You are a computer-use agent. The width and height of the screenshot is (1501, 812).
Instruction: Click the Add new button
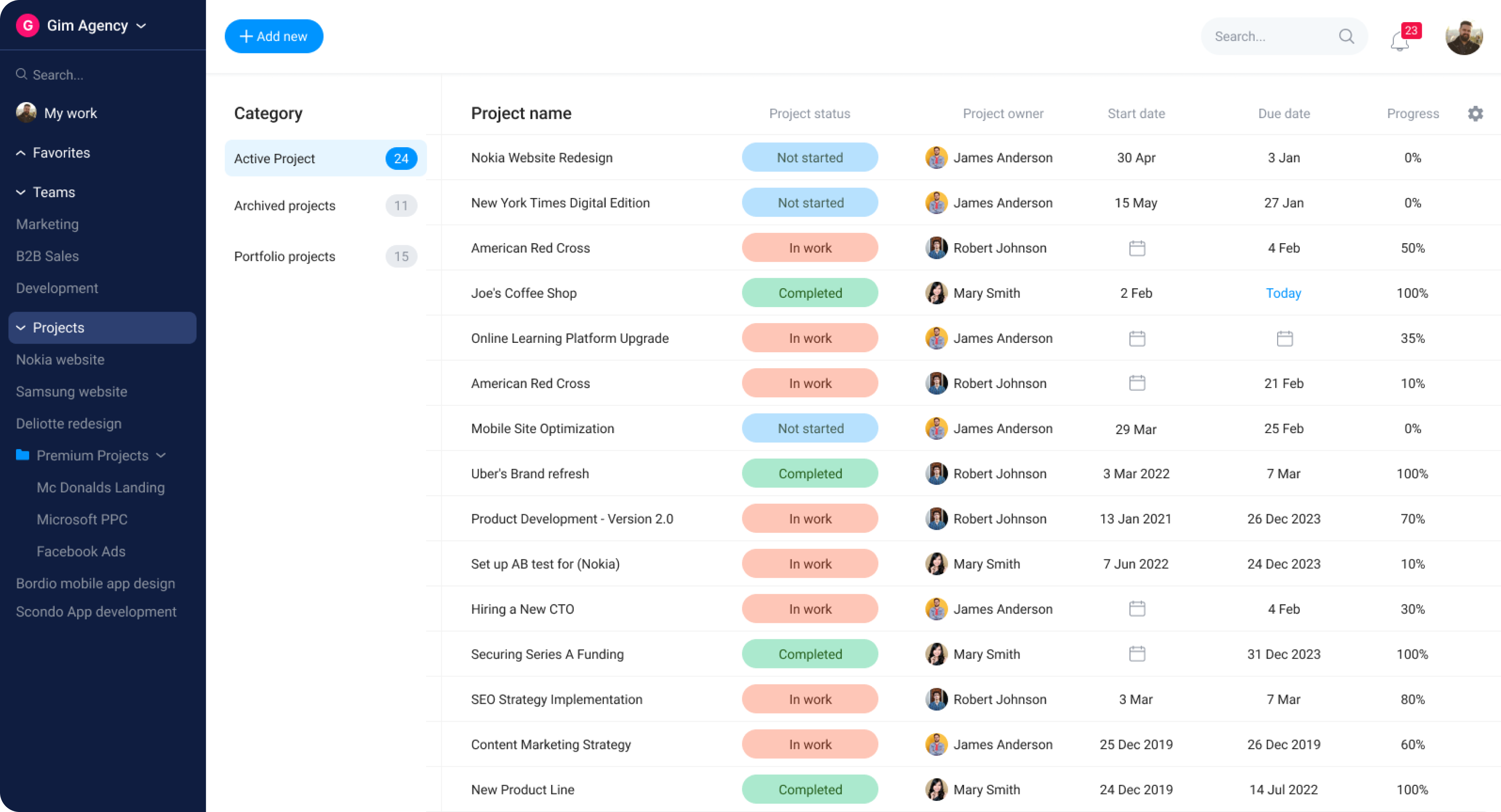click(274, 36)
